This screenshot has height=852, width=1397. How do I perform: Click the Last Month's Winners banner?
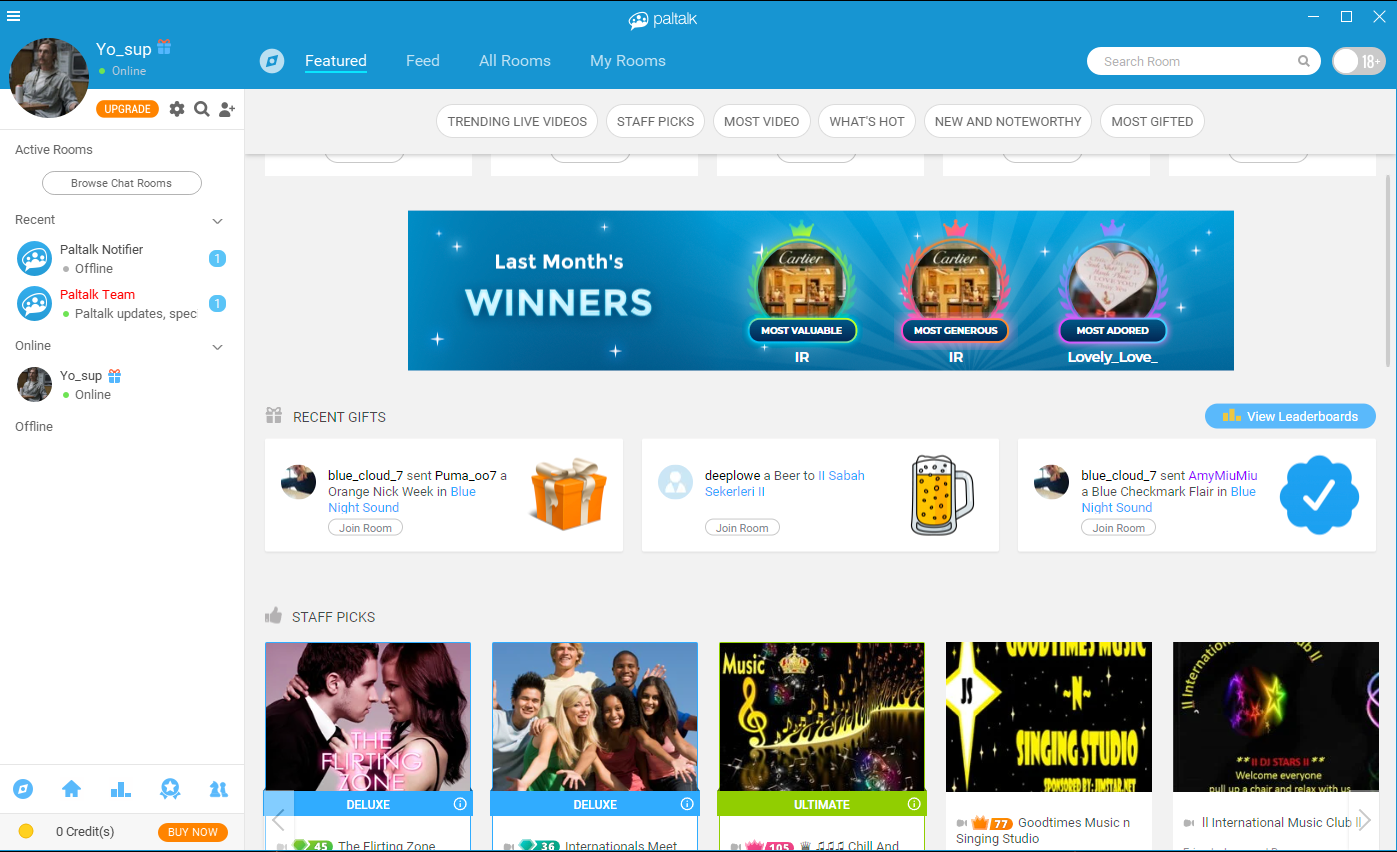pyautogui.click(x=821, y=290)
